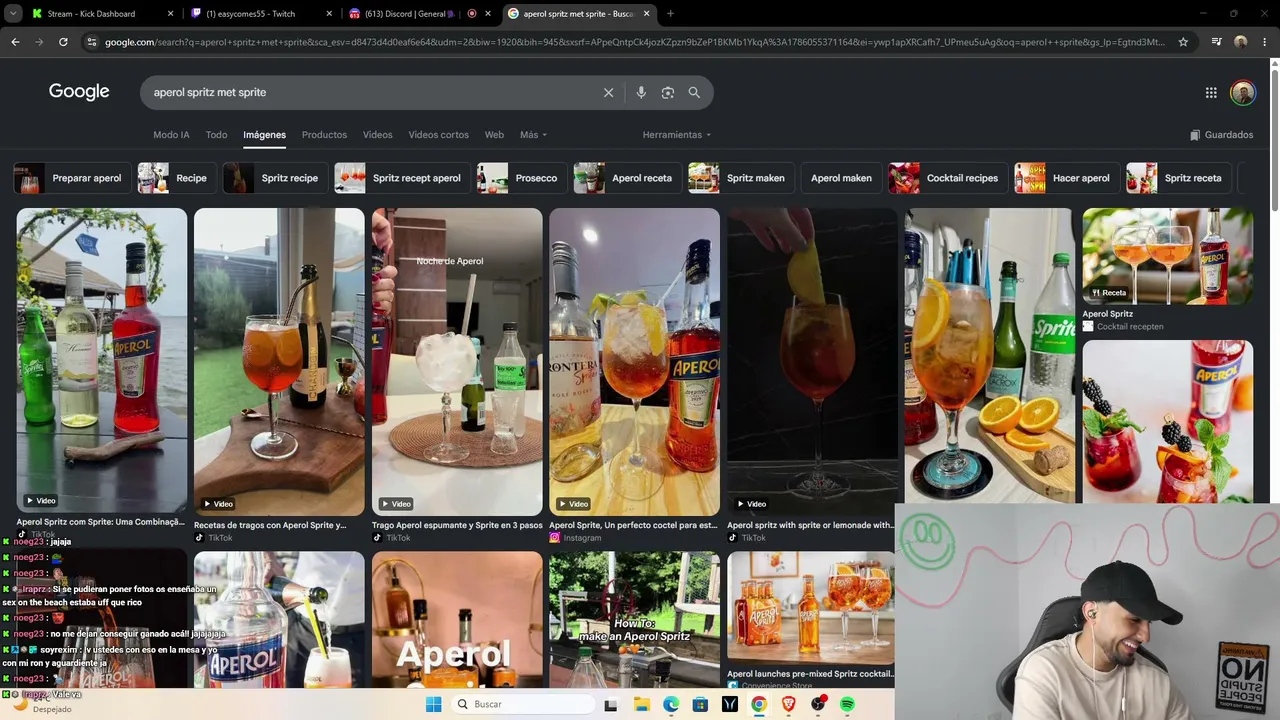This screenshot has height=720, width=1280.
Task: Switch to the Stream - Kick Dashboard tab
Action: coord(102,14)
